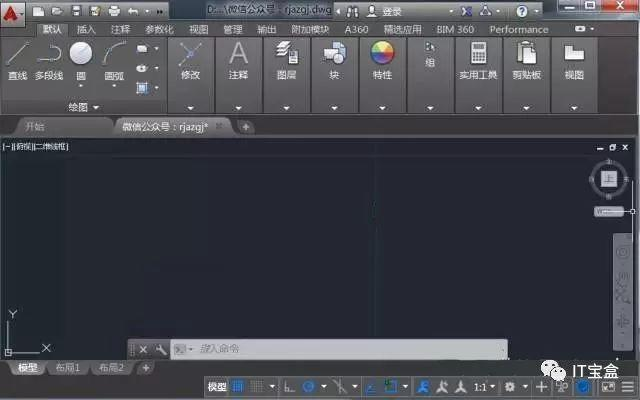The width and height of the screenshot is (640, 400).
Task: Select the 多段线 (Polyline) tool
Action: pos(49,61)
